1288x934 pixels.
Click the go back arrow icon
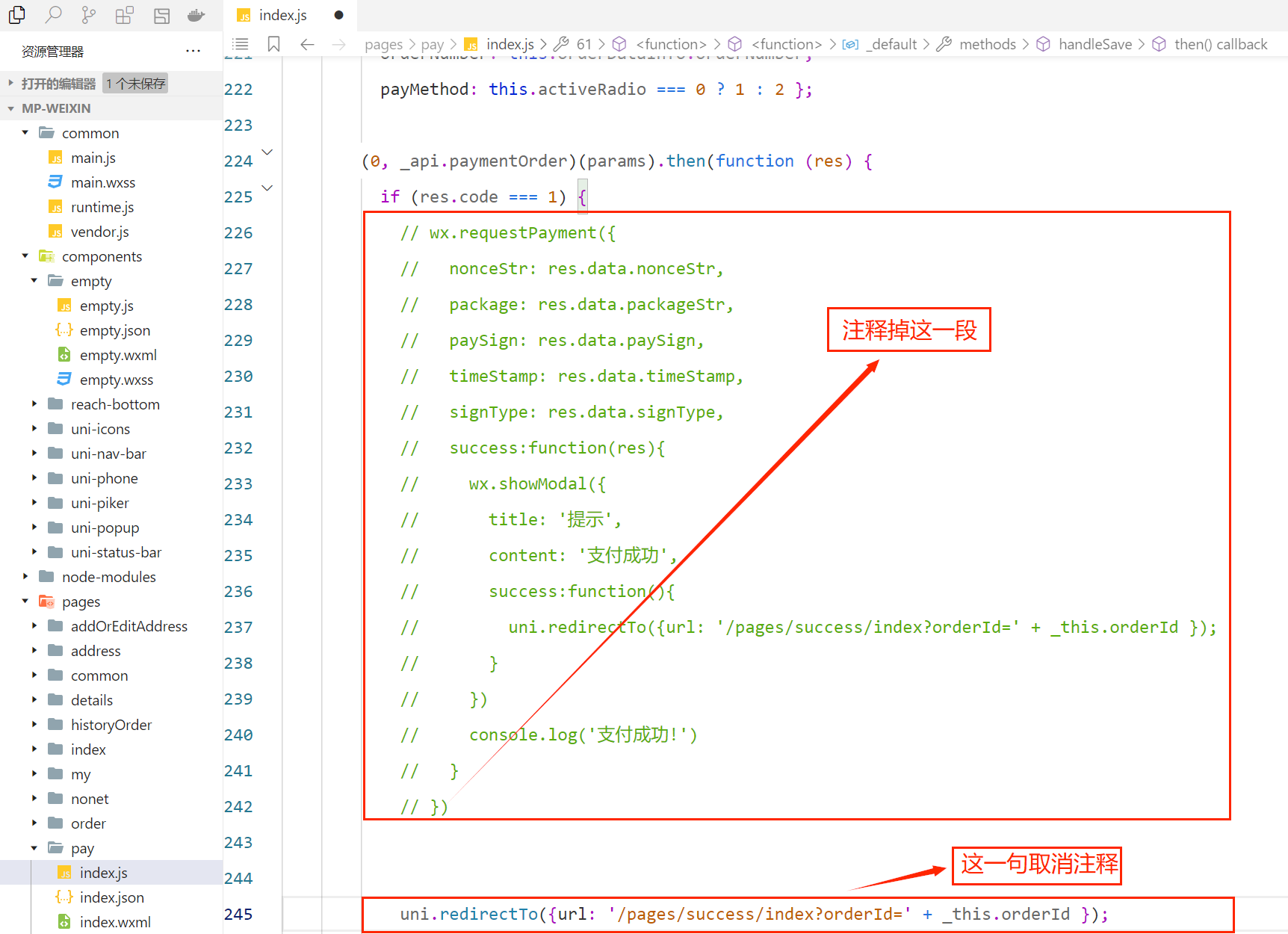307,44
